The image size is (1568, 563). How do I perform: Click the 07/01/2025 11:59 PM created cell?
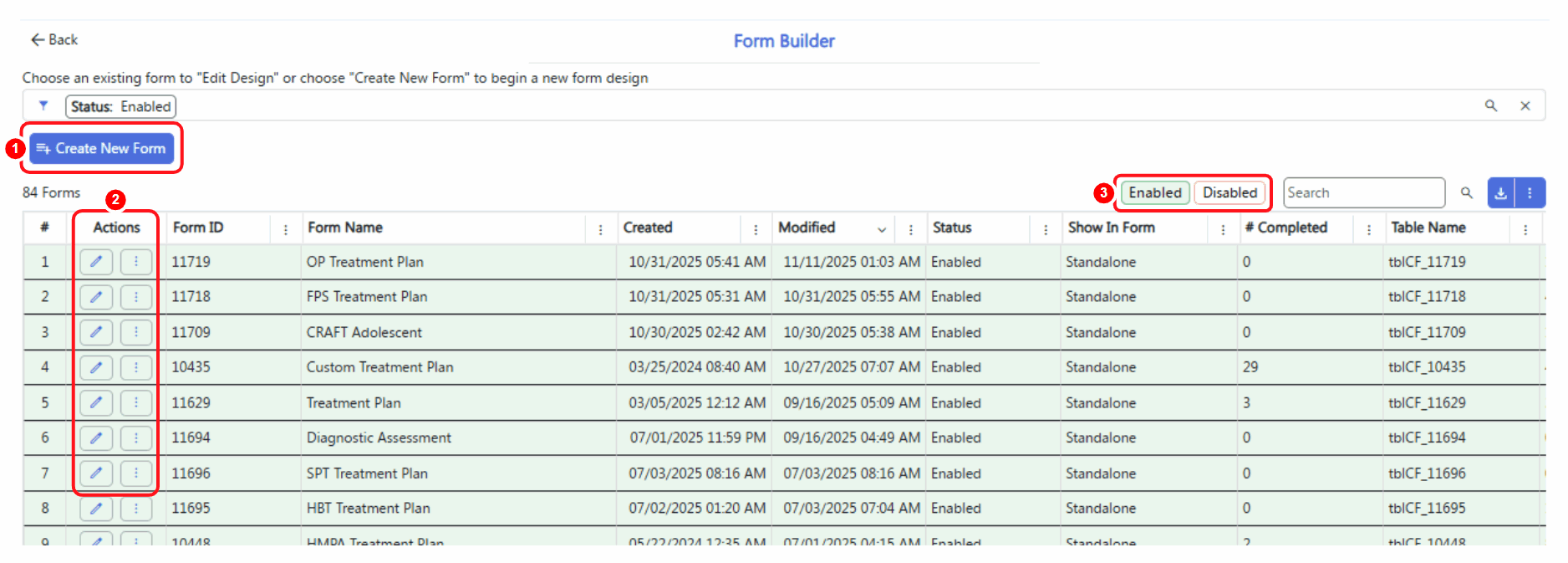click(x=695, y=438)
